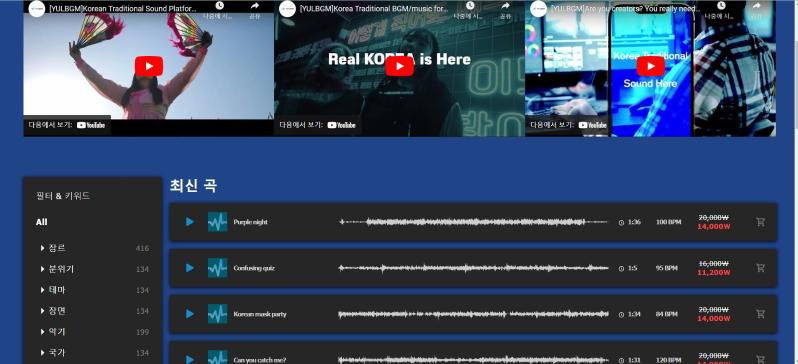Open the Confusing quiz track title
This screenshot has height=364, width=798.
pos(254,268)
